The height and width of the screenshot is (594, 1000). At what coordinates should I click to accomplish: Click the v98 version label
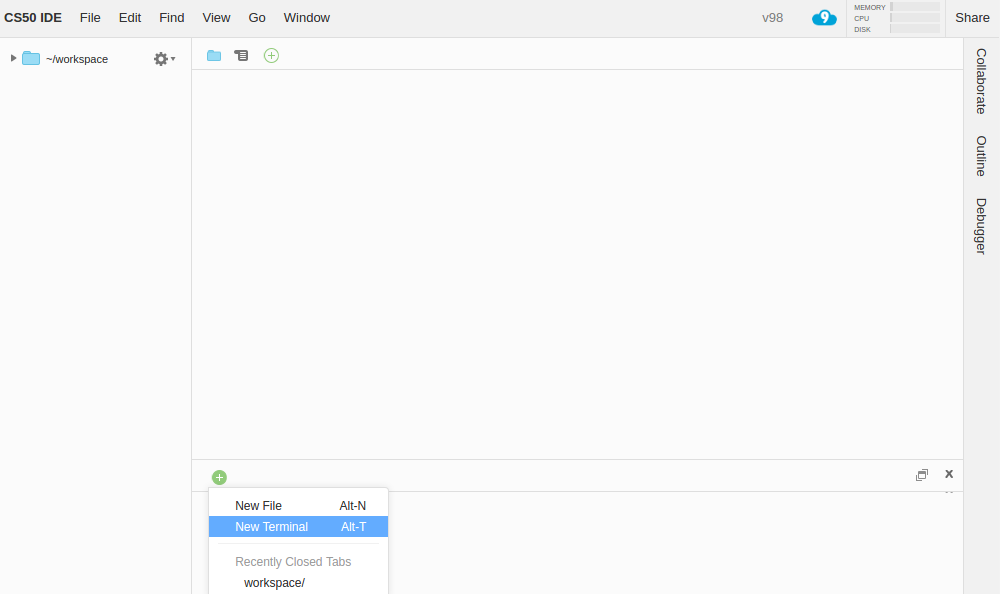click(x=772, y=18)
